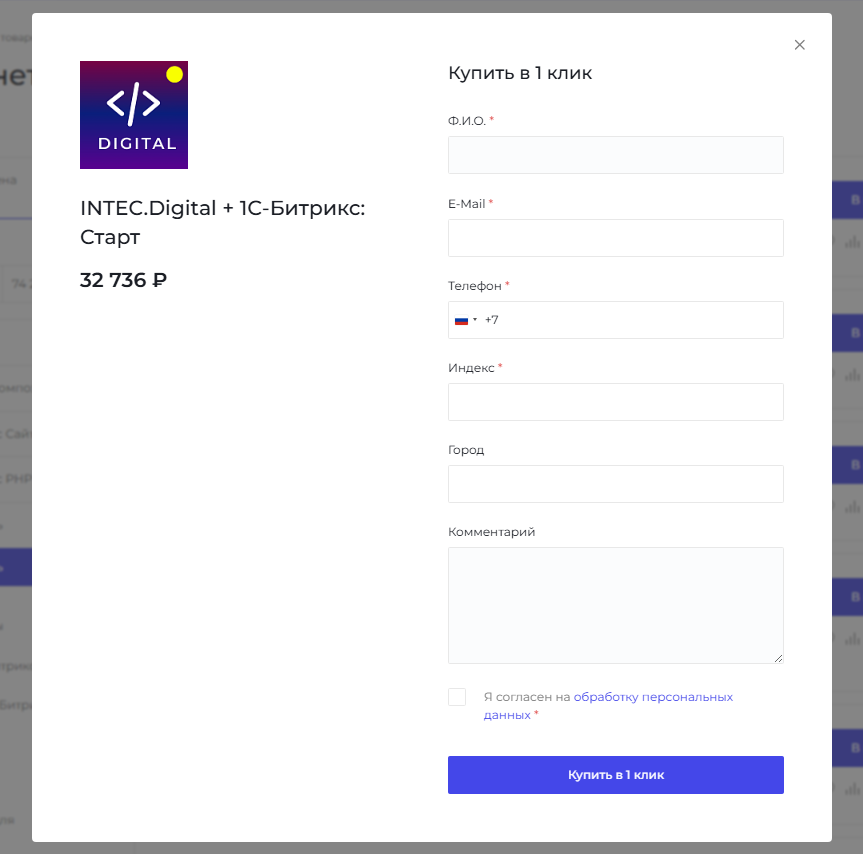Click the 32 736 ₽ price
Screen dimensions: 863x854
click(x=123, y=280)
